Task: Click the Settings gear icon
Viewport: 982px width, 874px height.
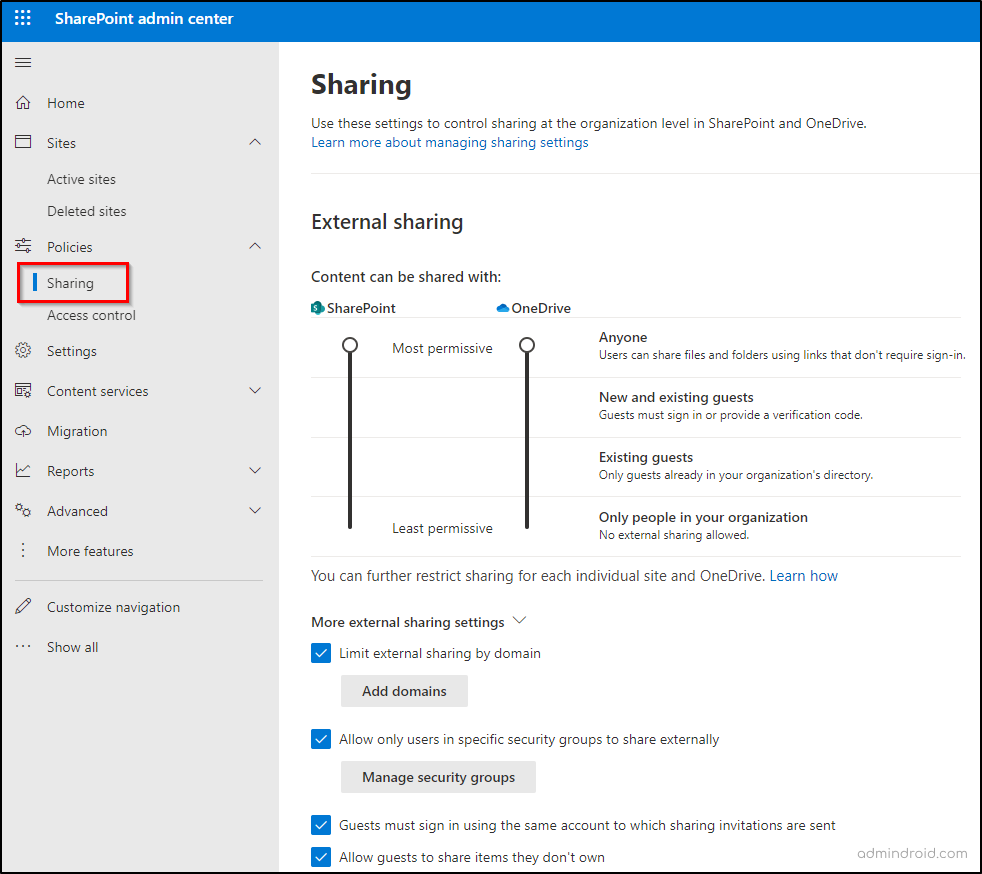Action: click(x=23, y=351)
